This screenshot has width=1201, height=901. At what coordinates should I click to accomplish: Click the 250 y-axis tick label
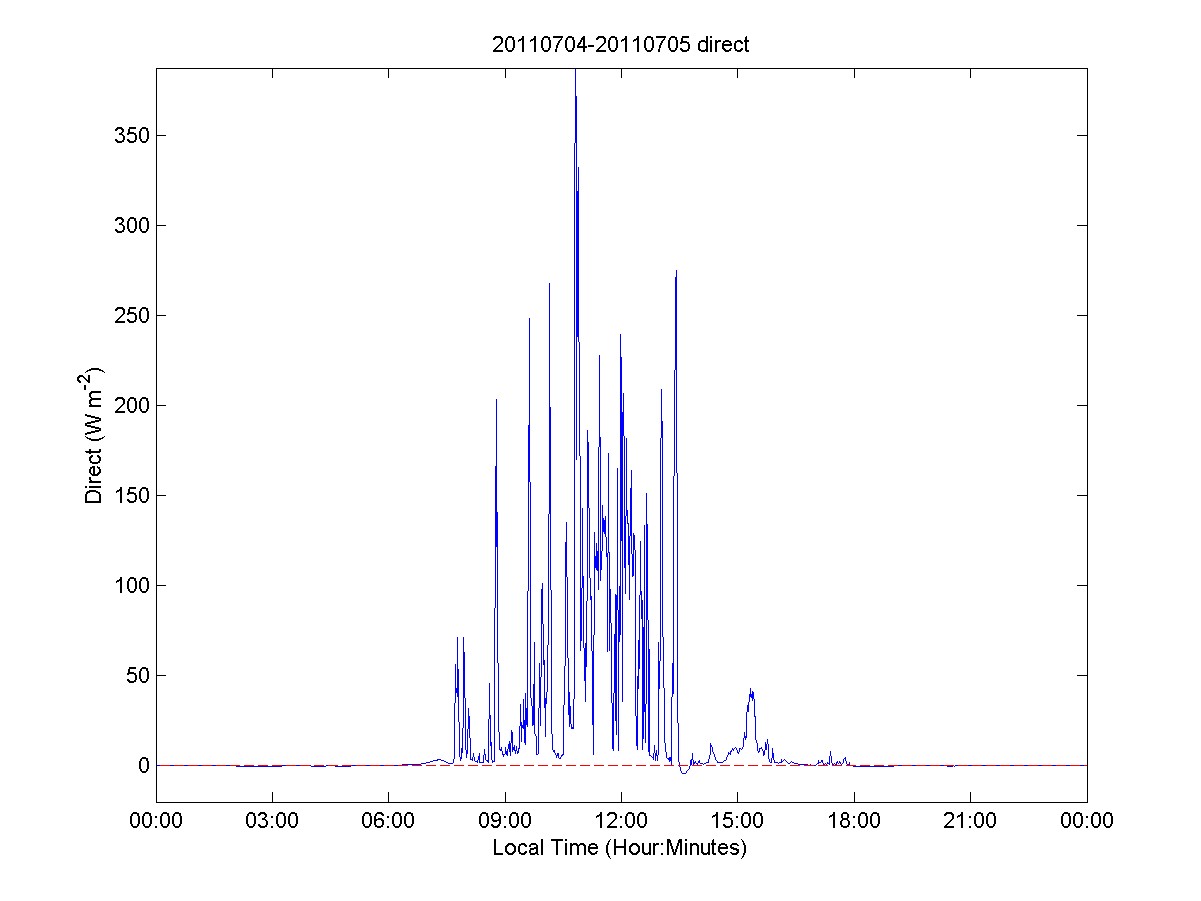[130, 315]
